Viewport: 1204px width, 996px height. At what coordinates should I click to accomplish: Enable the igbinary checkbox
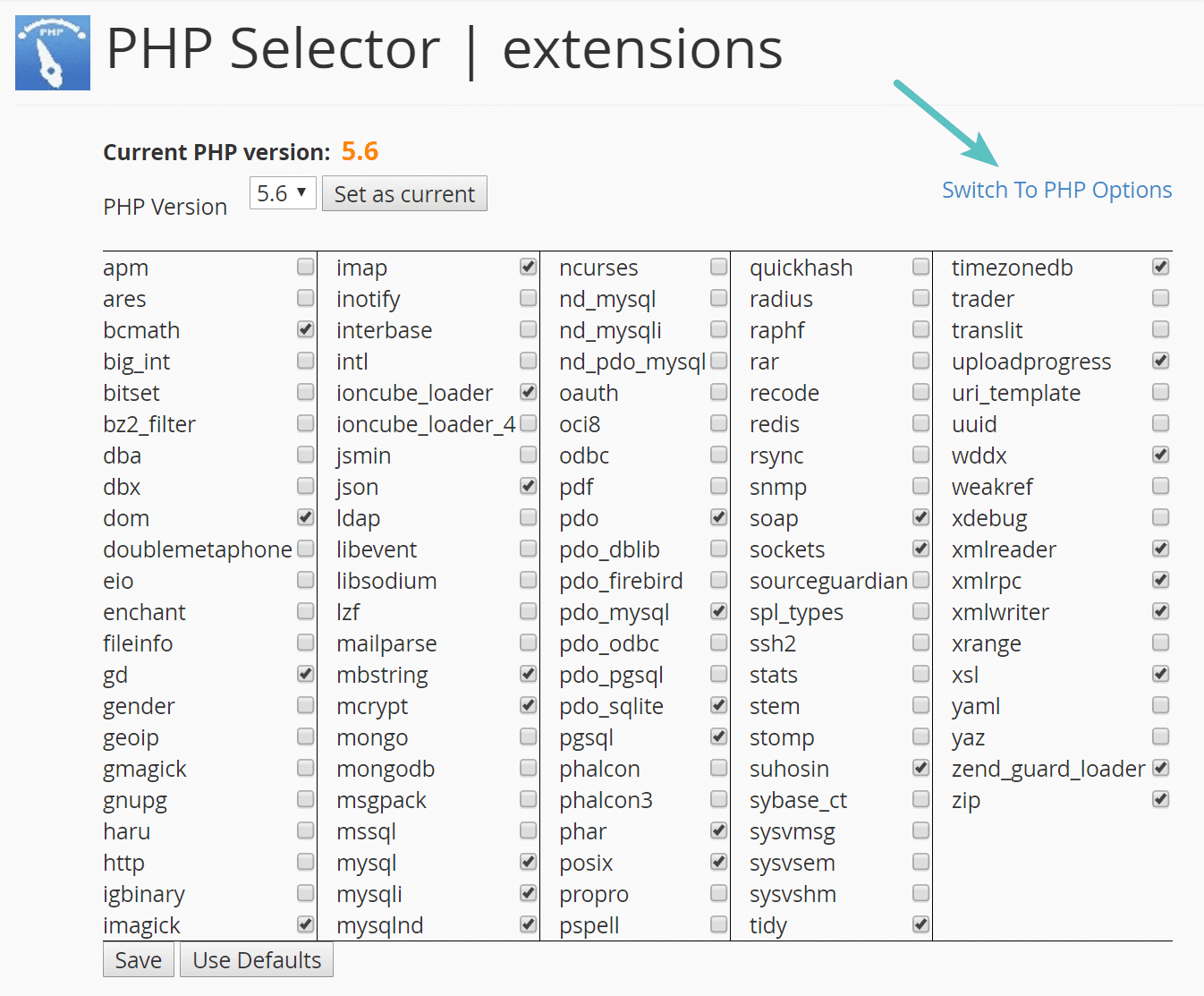(306, 893)
